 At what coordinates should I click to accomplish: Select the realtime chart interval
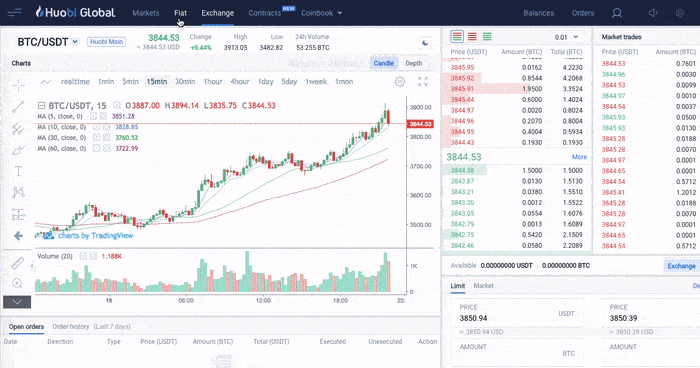tap(75, 82)
